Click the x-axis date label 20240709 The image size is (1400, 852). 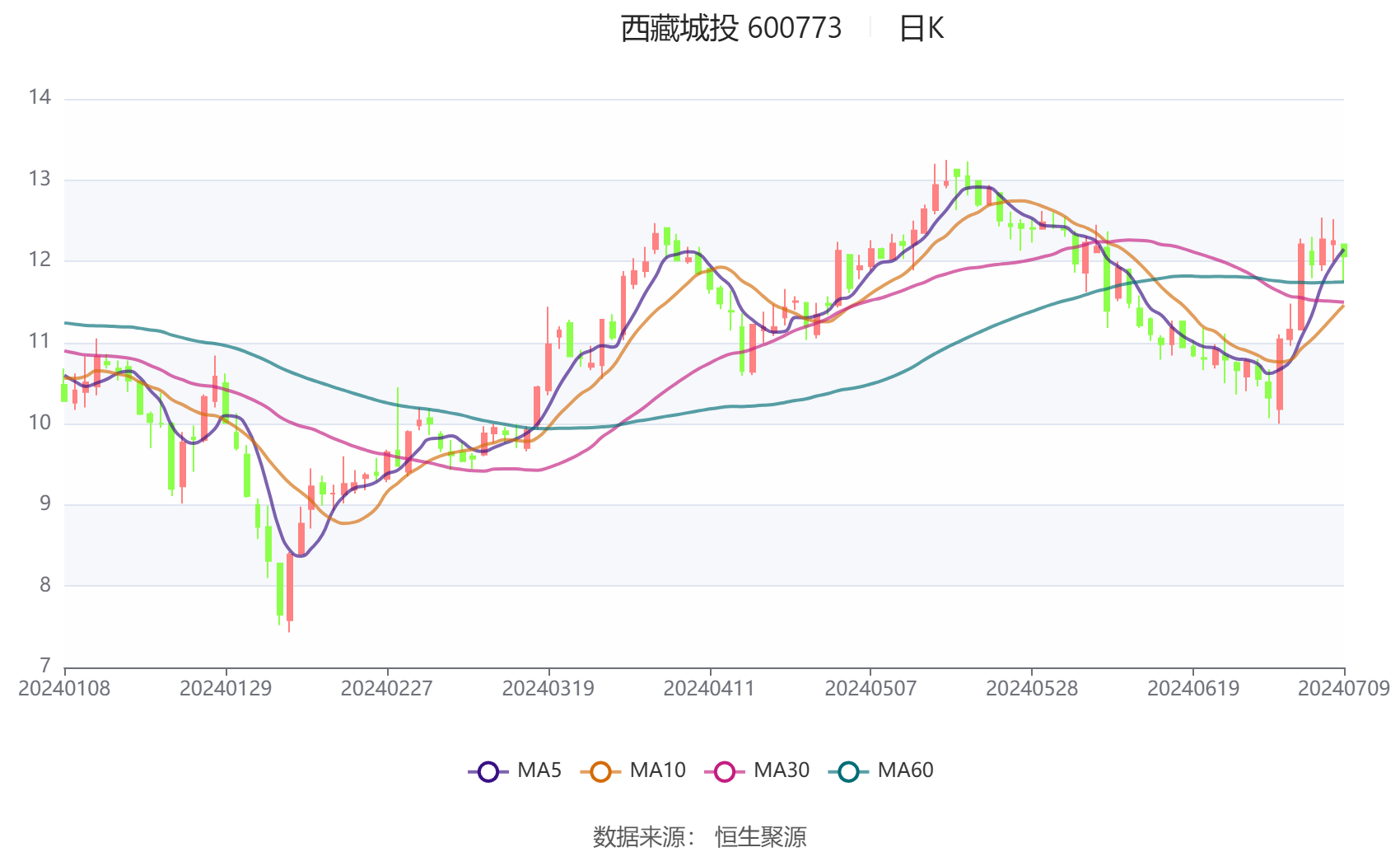1344,689
